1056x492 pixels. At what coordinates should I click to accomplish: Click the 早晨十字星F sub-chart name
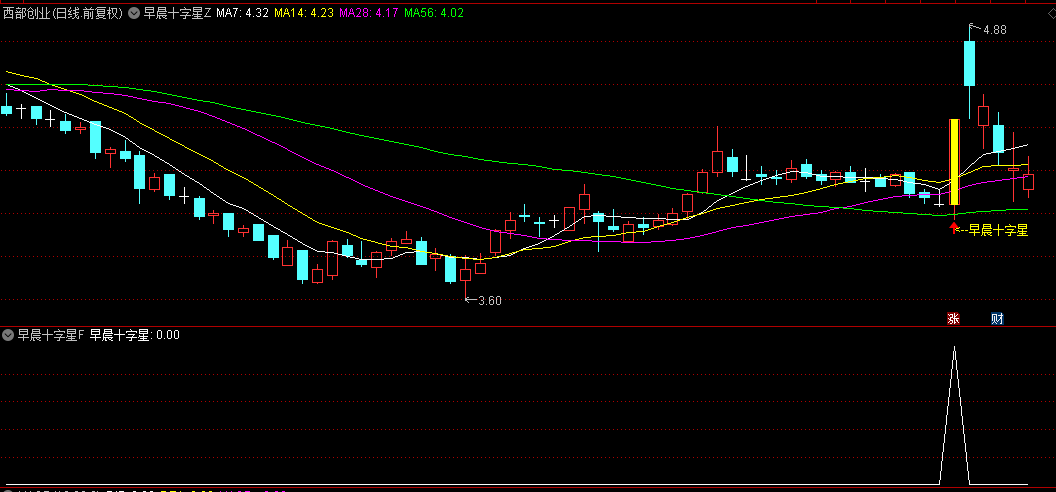51,335
